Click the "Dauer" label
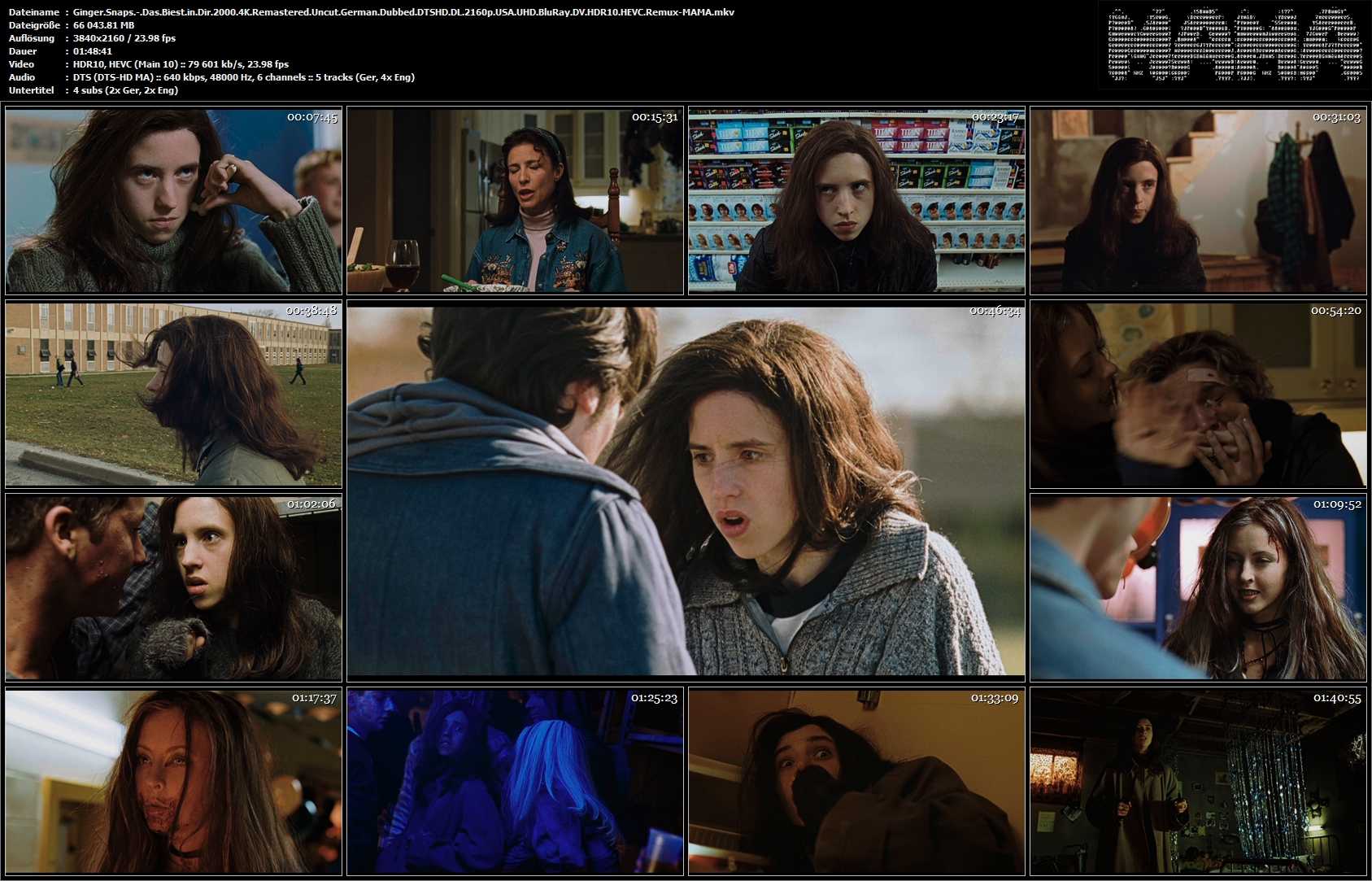 pyautogui.click(x=22, y=51)
